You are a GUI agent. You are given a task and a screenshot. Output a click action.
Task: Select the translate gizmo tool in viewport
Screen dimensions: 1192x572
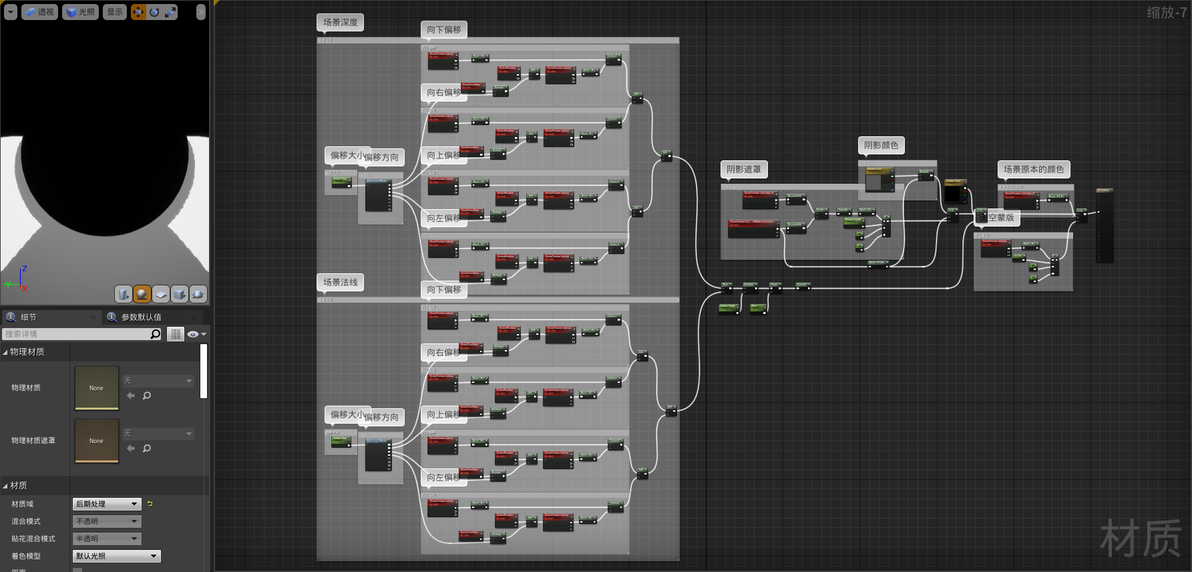[x=138, y=12]
